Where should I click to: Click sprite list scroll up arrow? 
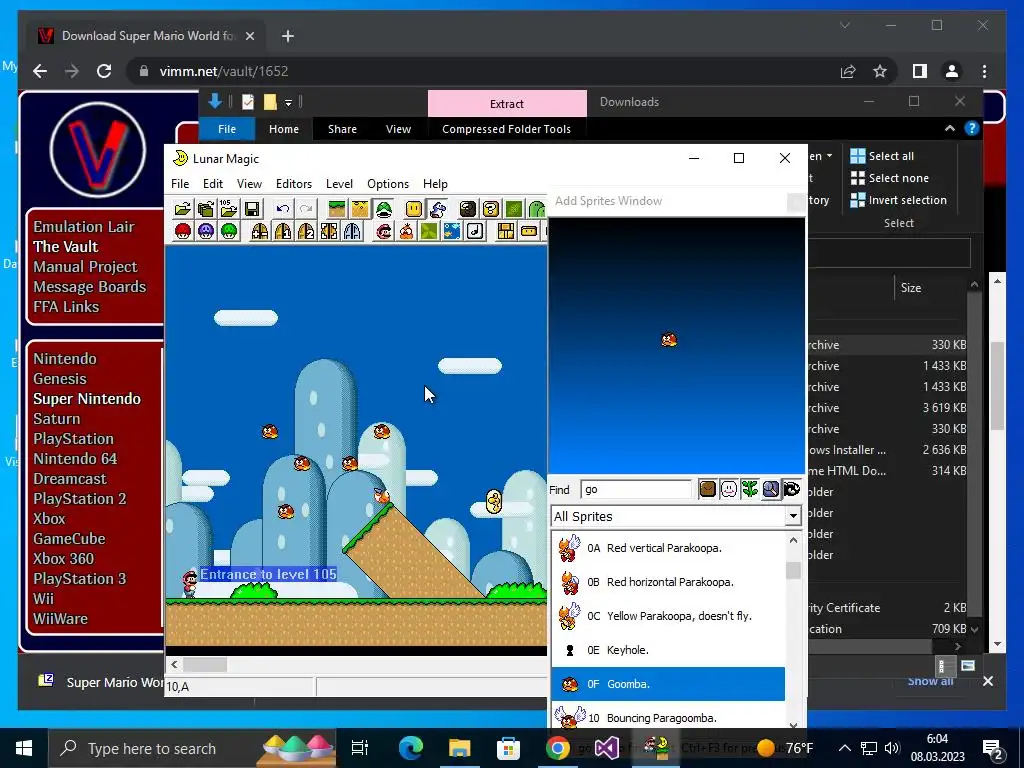click(x=793, y=540)
